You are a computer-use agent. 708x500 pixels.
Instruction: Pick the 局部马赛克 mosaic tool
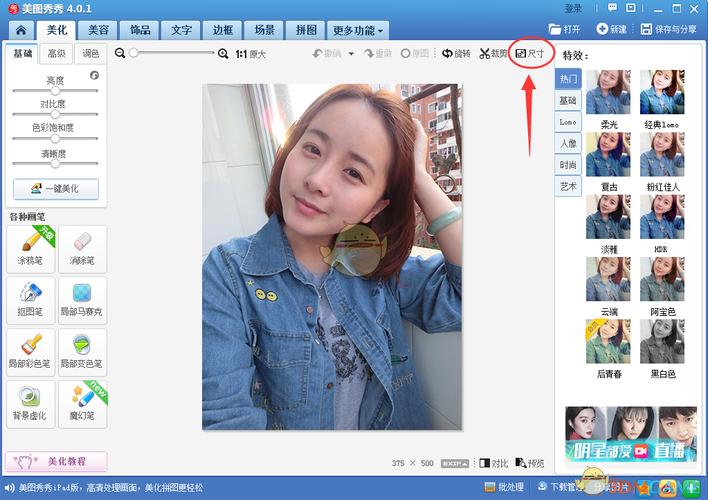click(82, 299)
